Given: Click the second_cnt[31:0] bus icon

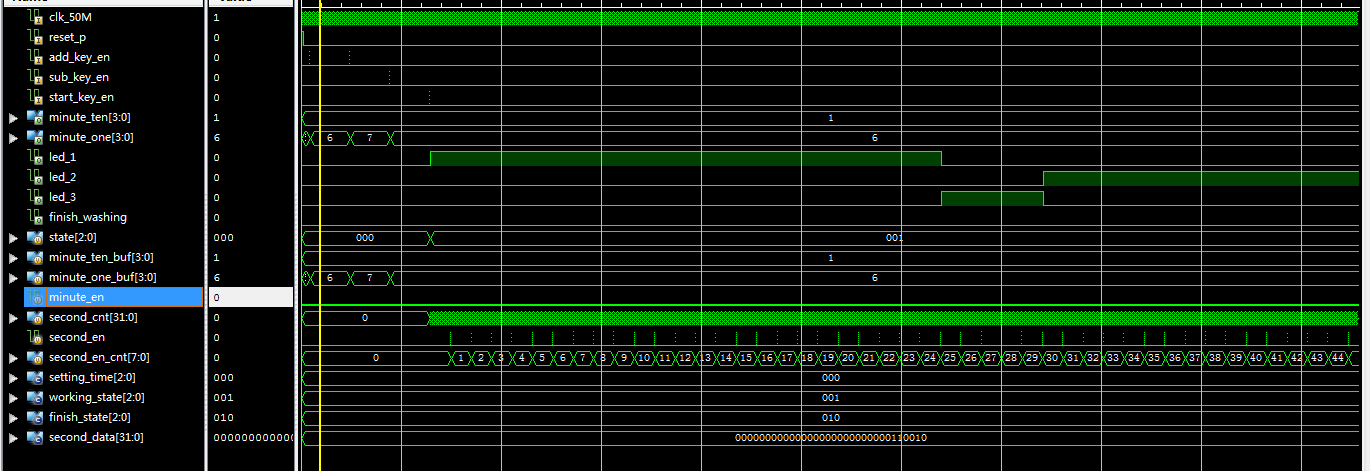Looking at the screenshot, I should pos(35,317).
